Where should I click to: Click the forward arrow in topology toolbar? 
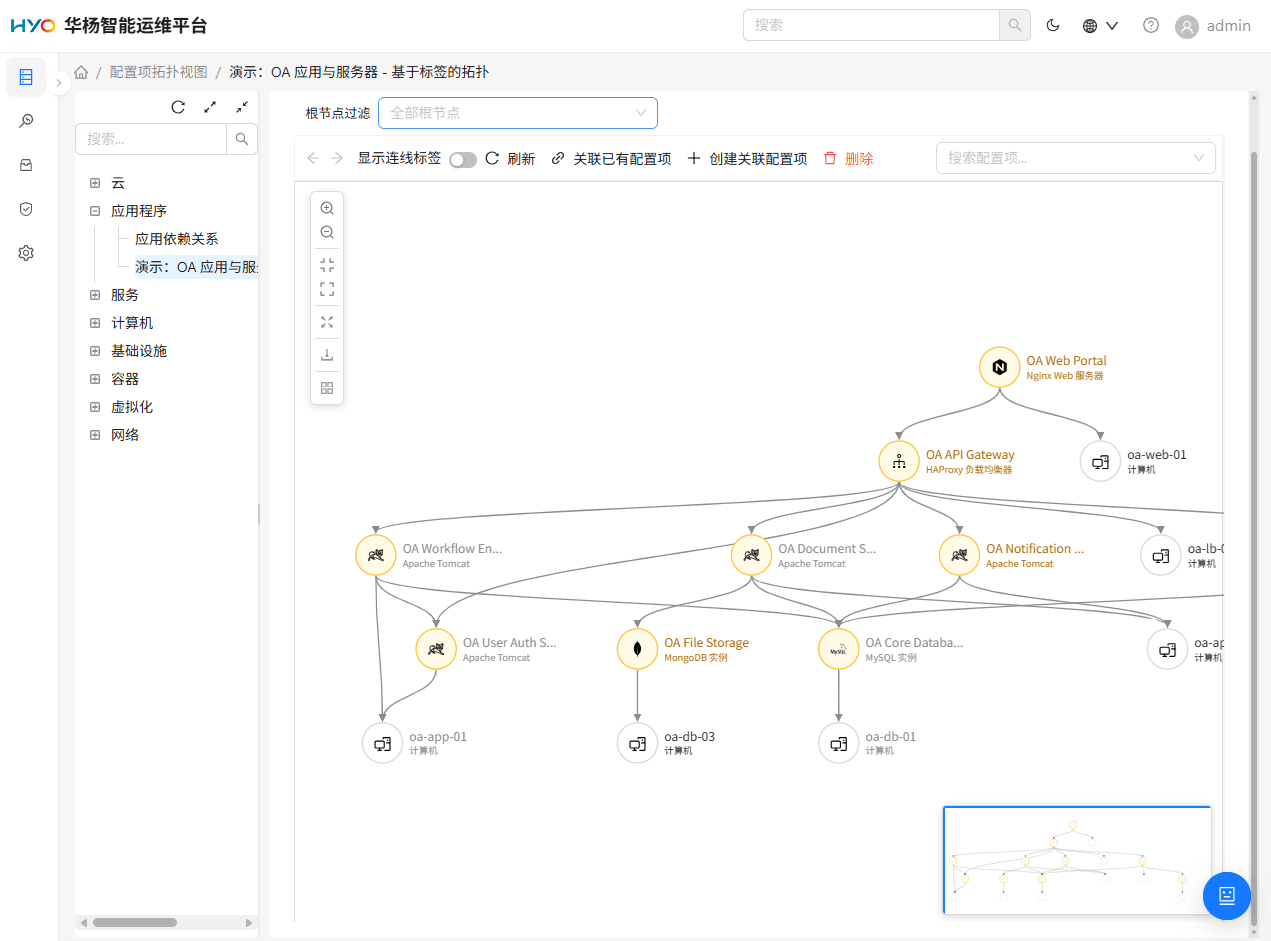[337, 158]
